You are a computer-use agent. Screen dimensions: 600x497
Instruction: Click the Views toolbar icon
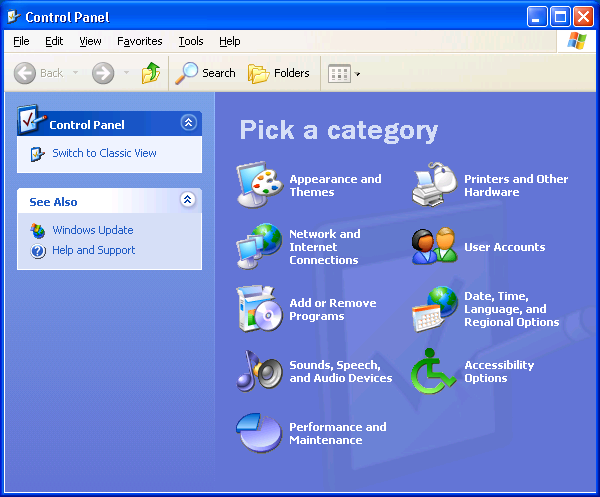coord(339,73)
